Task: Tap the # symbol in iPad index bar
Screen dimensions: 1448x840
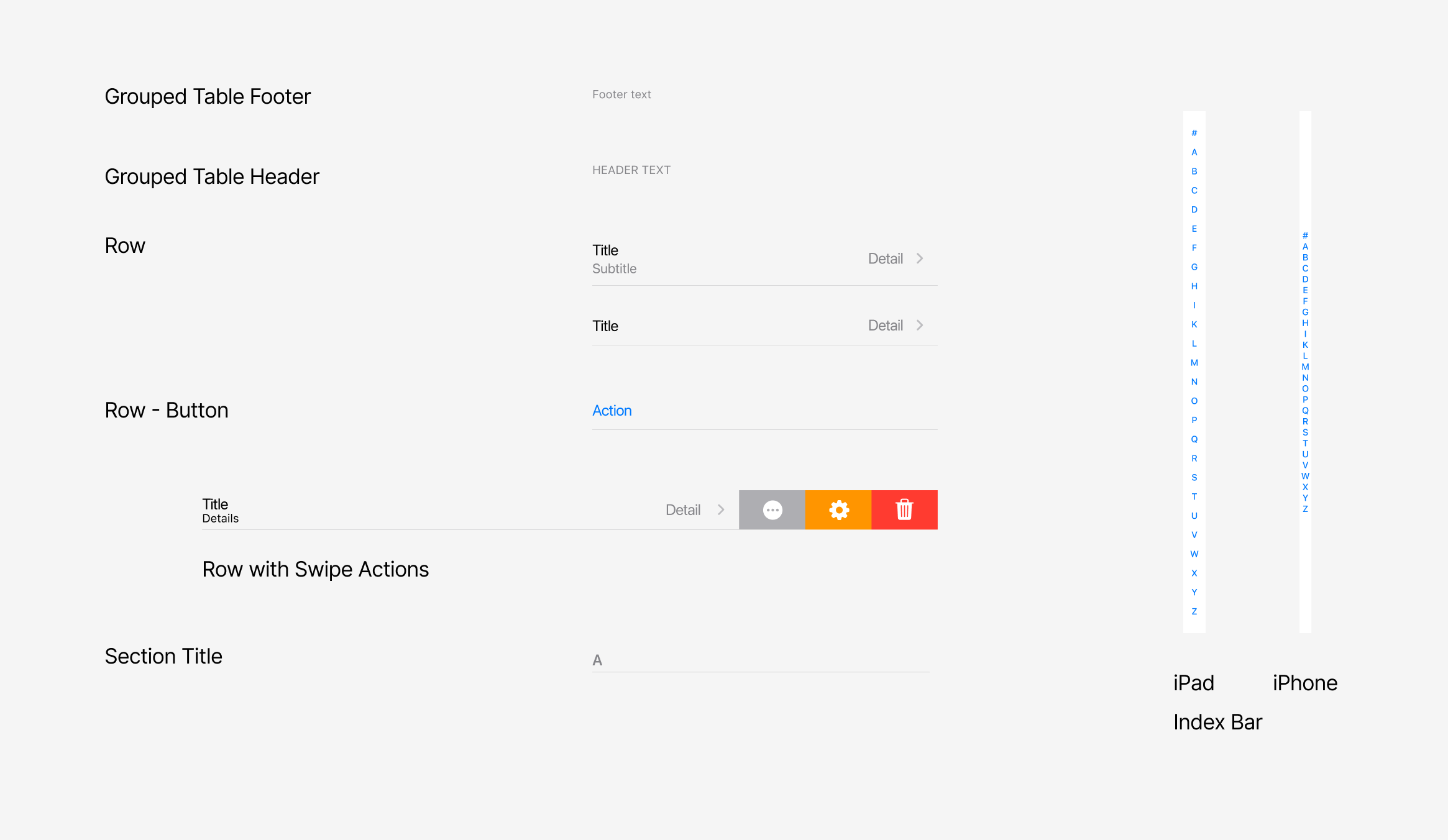Action: click(x=1194, y=133)
